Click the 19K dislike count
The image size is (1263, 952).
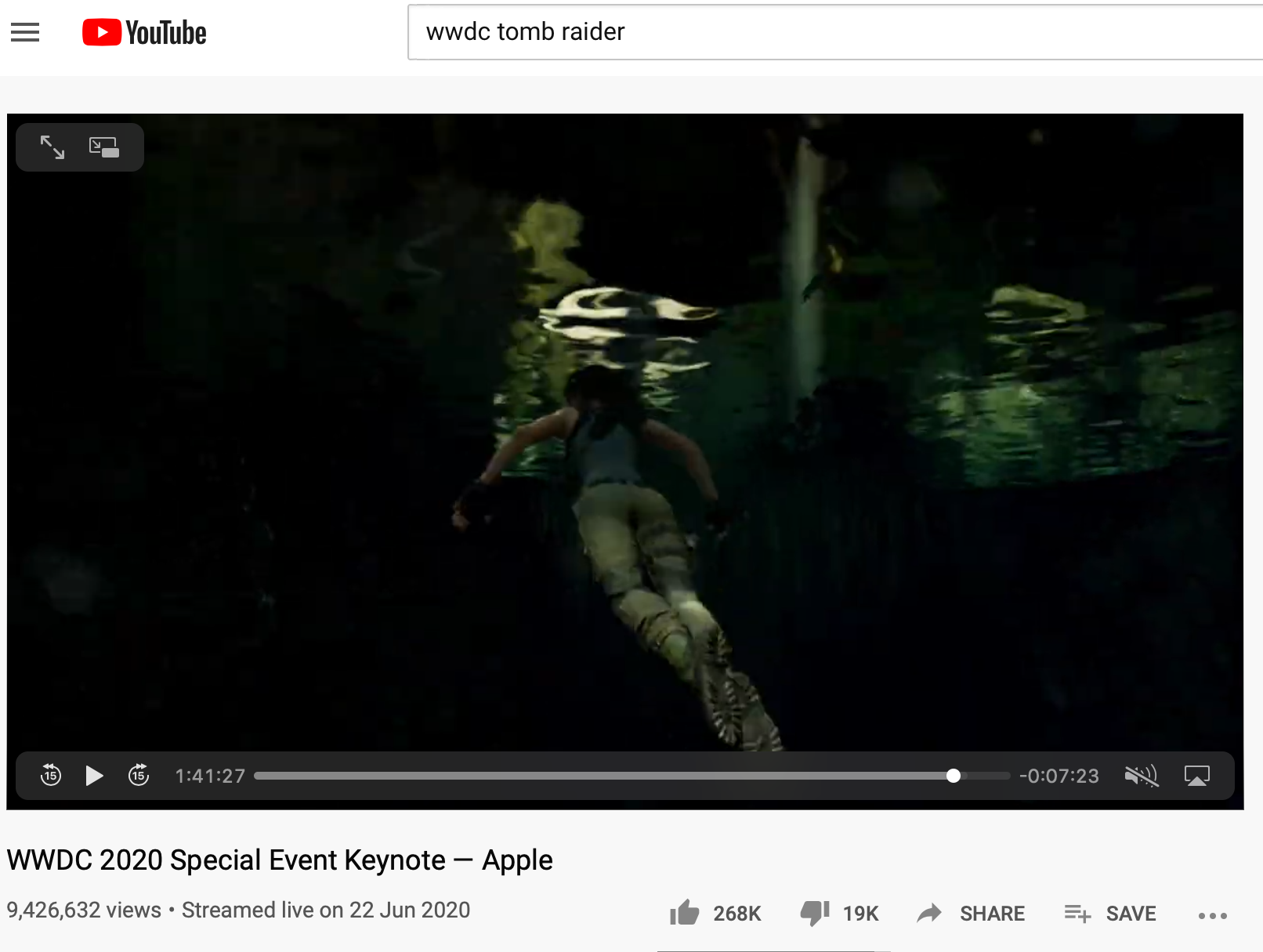tap(861, 914)
